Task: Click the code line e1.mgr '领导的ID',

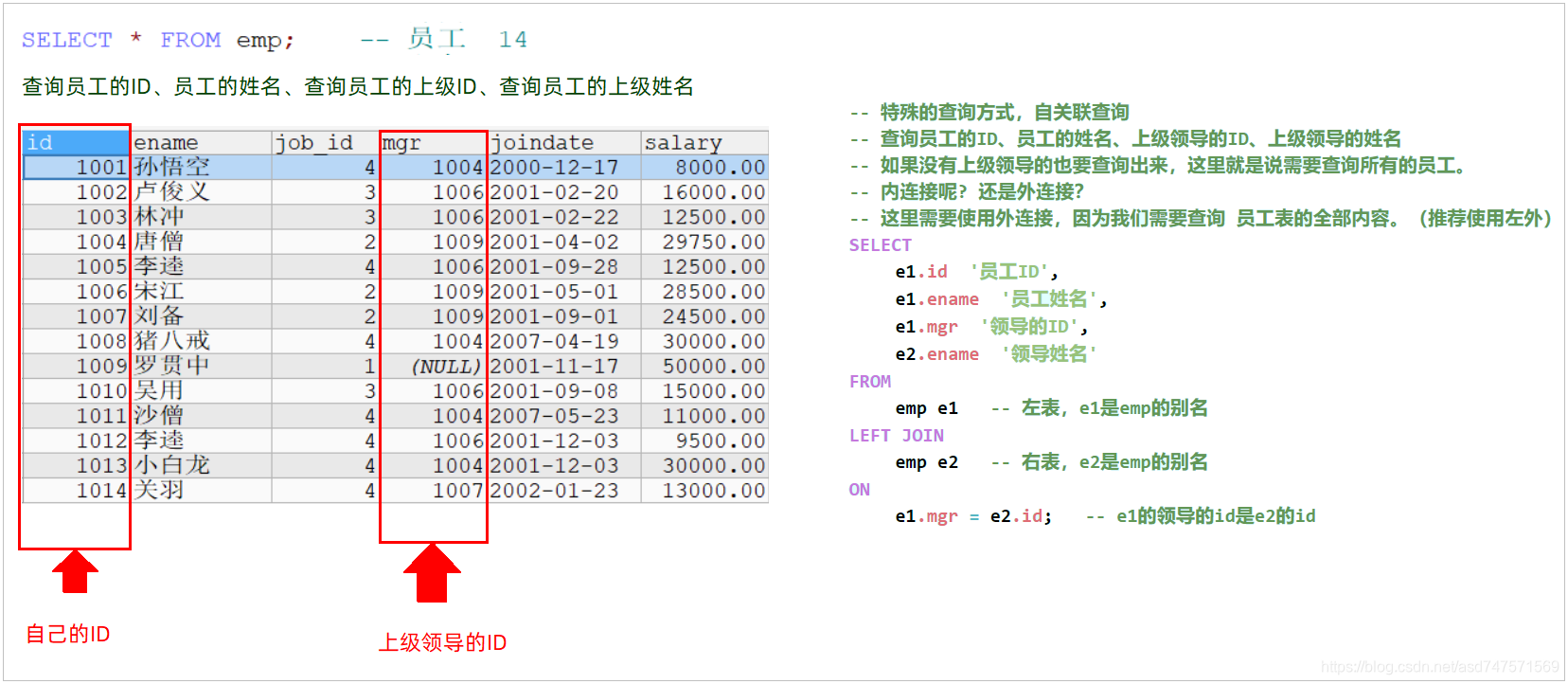Action: point(991,327)
